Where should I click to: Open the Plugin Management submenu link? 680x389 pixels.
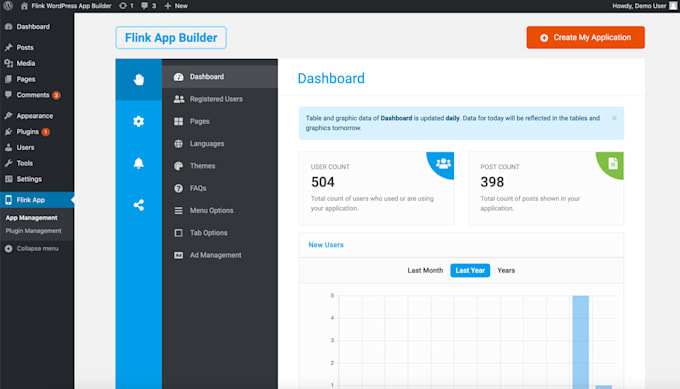pos(33,231)
